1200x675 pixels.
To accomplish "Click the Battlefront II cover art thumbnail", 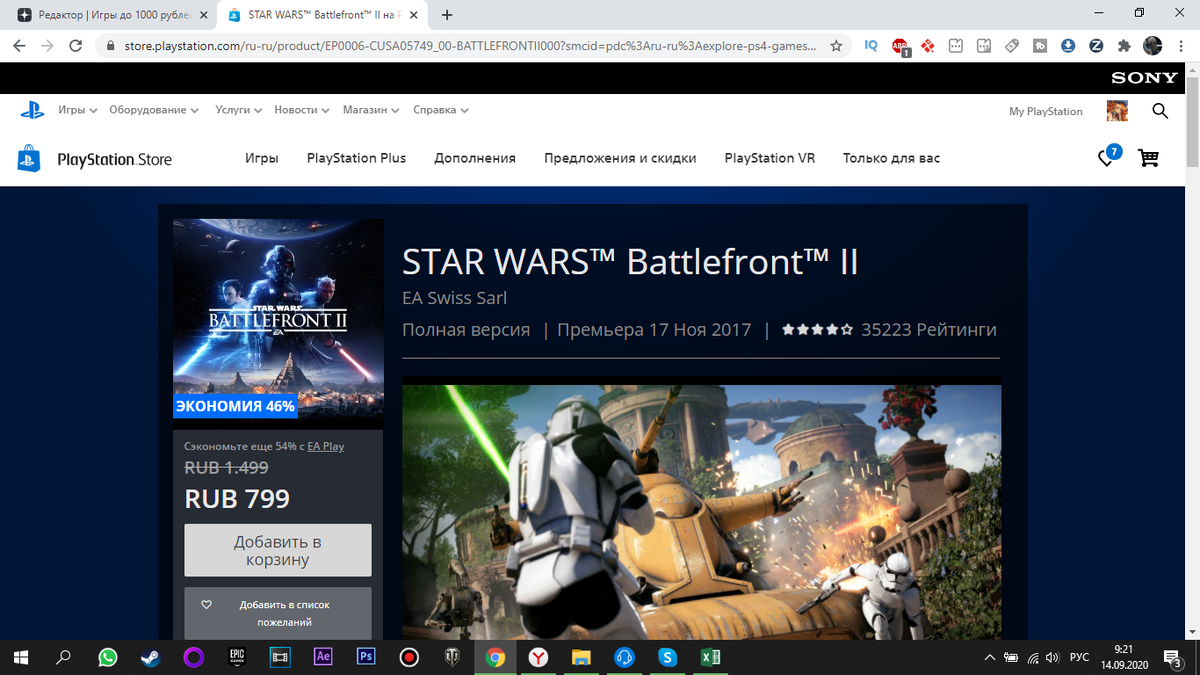I will tap(278, 324).
